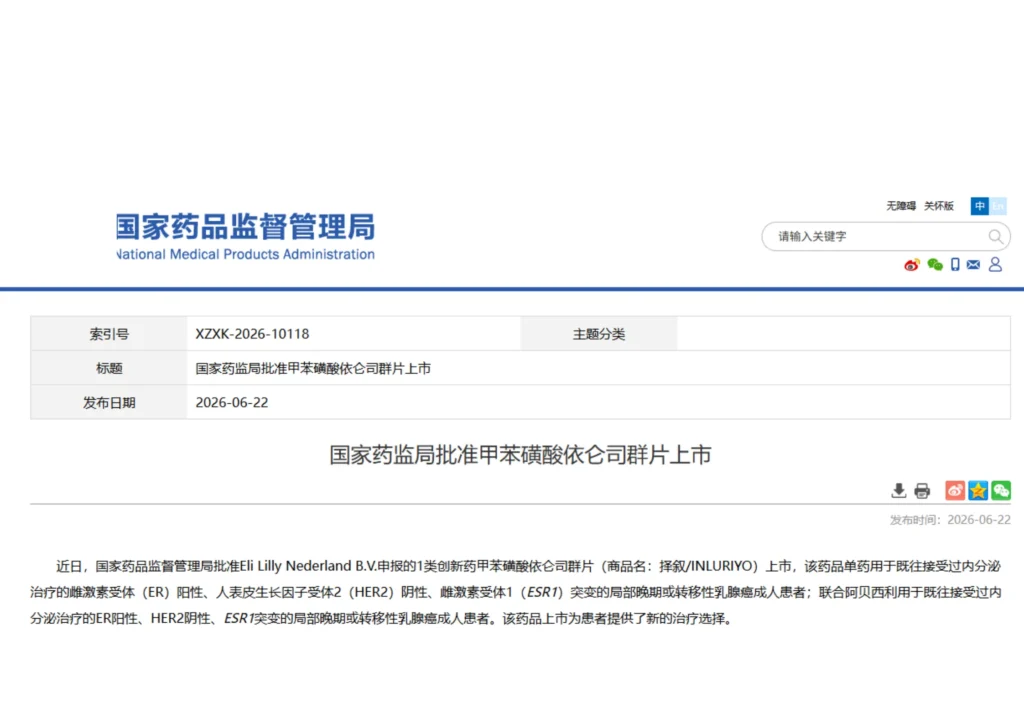Share article via yellow star Qzone button
This screenshot has height=724, width=1024.
978,491
